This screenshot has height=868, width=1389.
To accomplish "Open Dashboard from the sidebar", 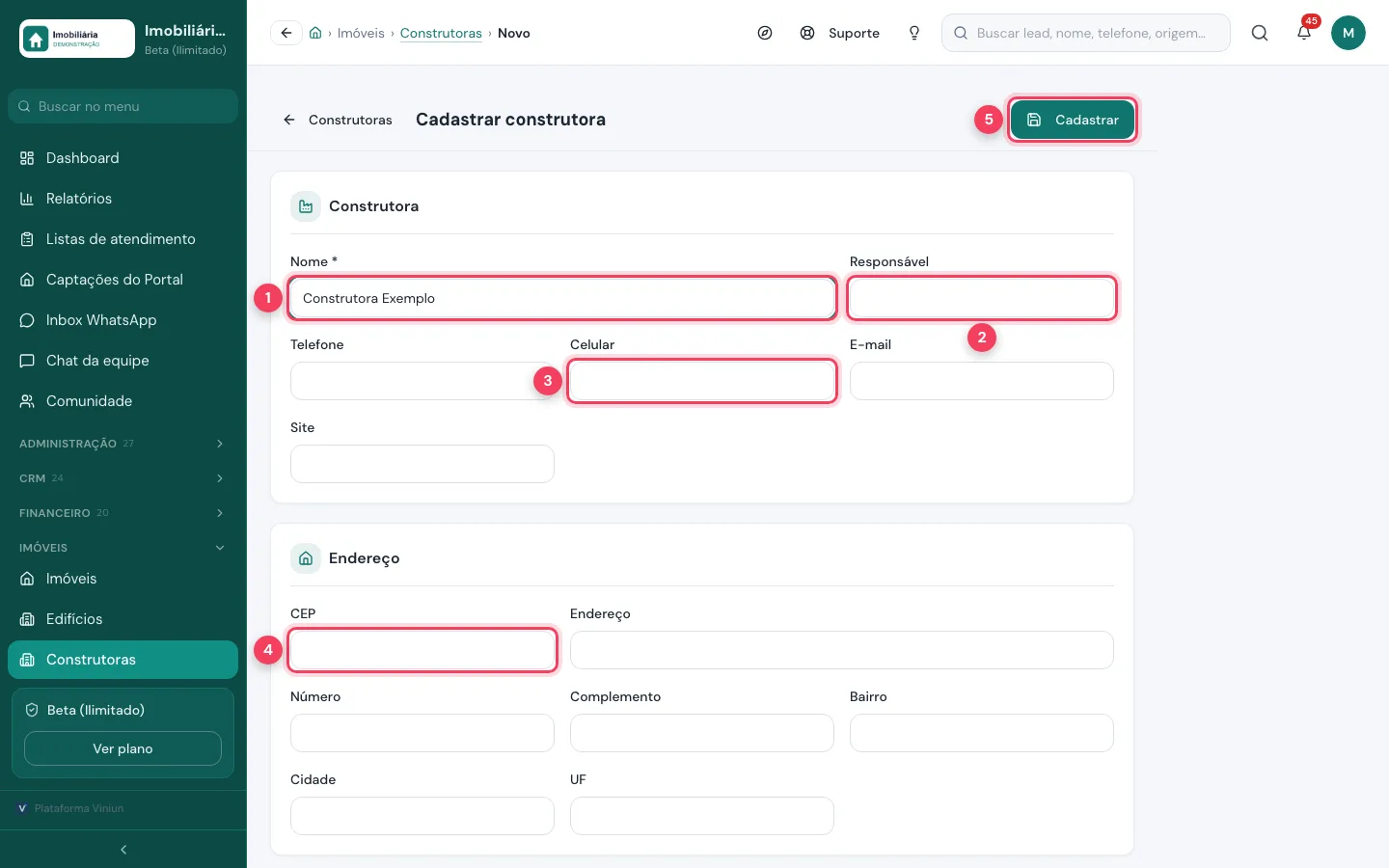I will (123, 158).
